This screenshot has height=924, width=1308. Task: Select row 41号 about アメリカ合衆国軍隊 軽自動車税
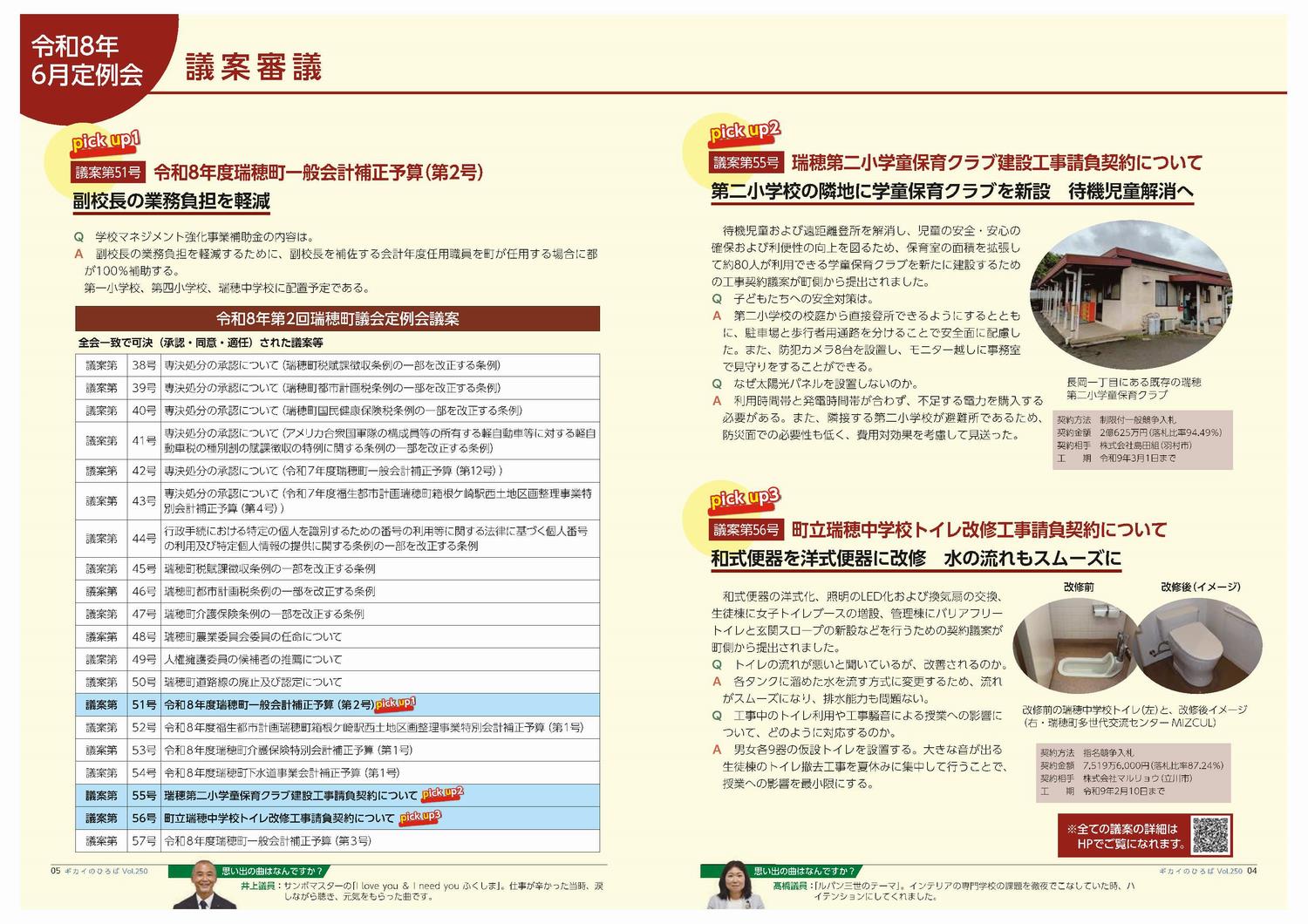click(x=337, y=440)
